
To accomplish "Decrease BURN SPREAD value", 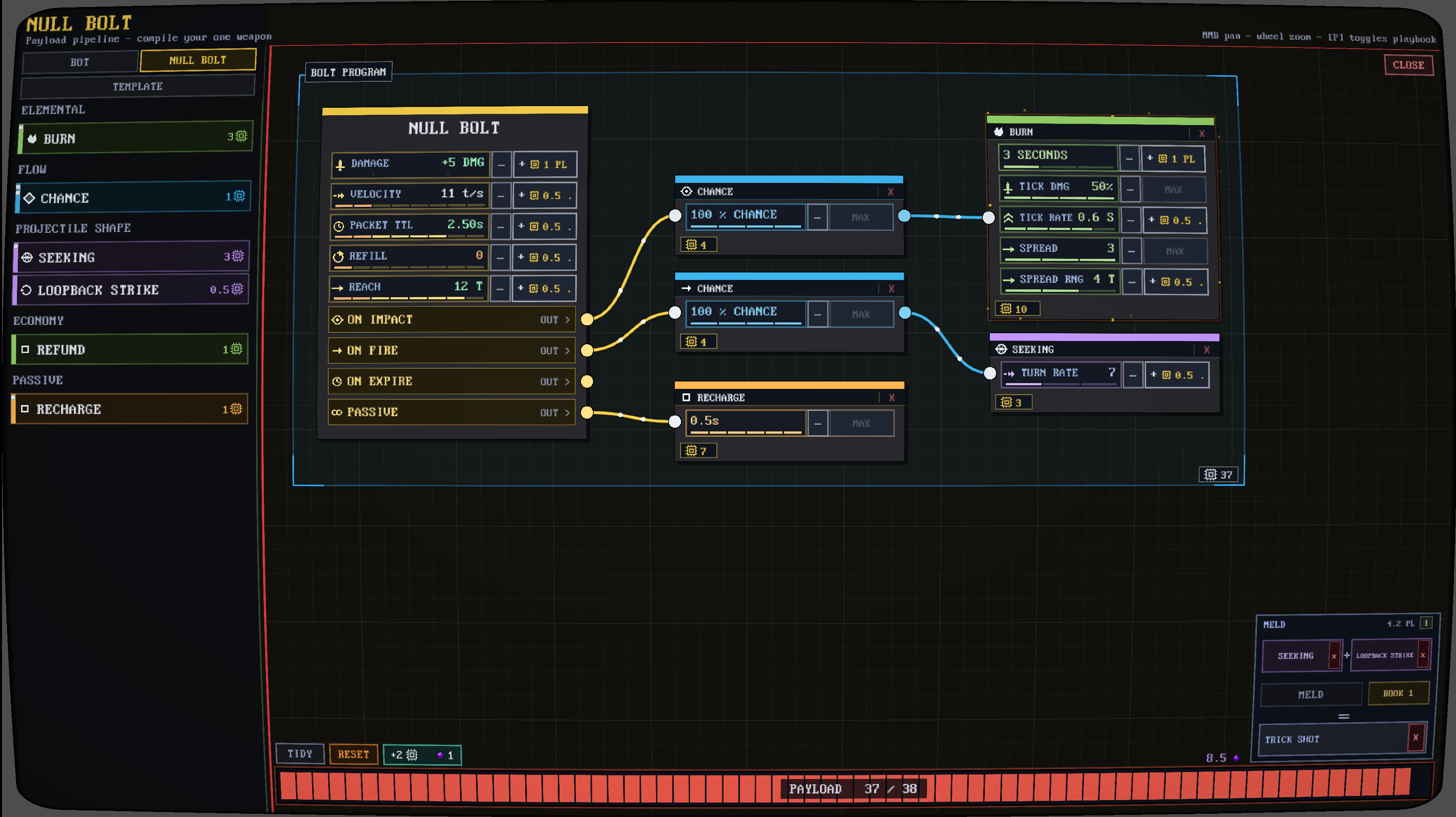I will (x=1131, y=251).
